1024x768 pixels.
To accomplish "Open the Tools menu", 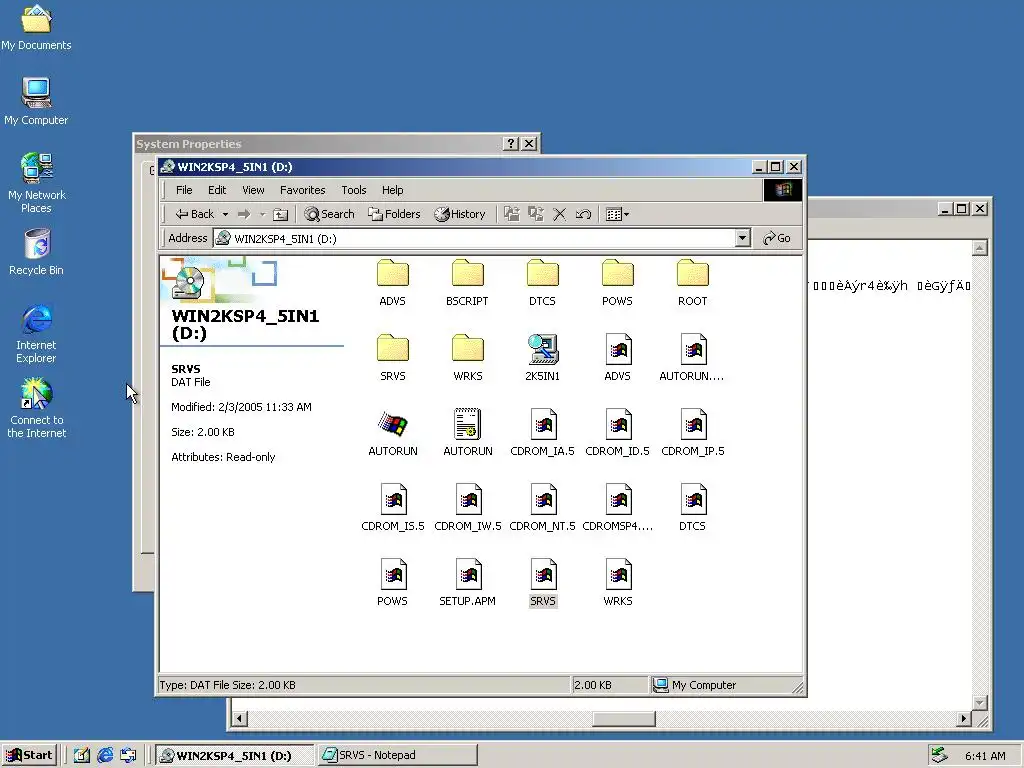I will tap(353, 190).
